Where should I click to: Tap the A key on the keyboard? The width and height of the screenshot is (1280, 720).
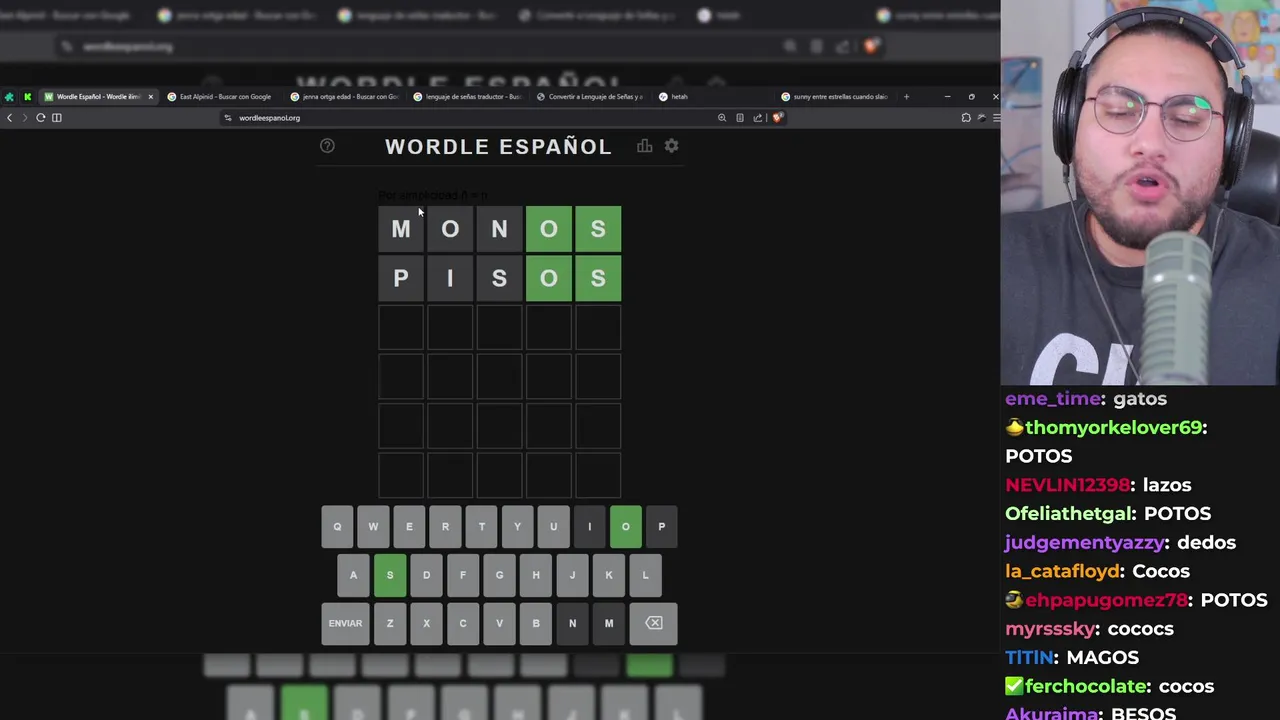[353, 575]
